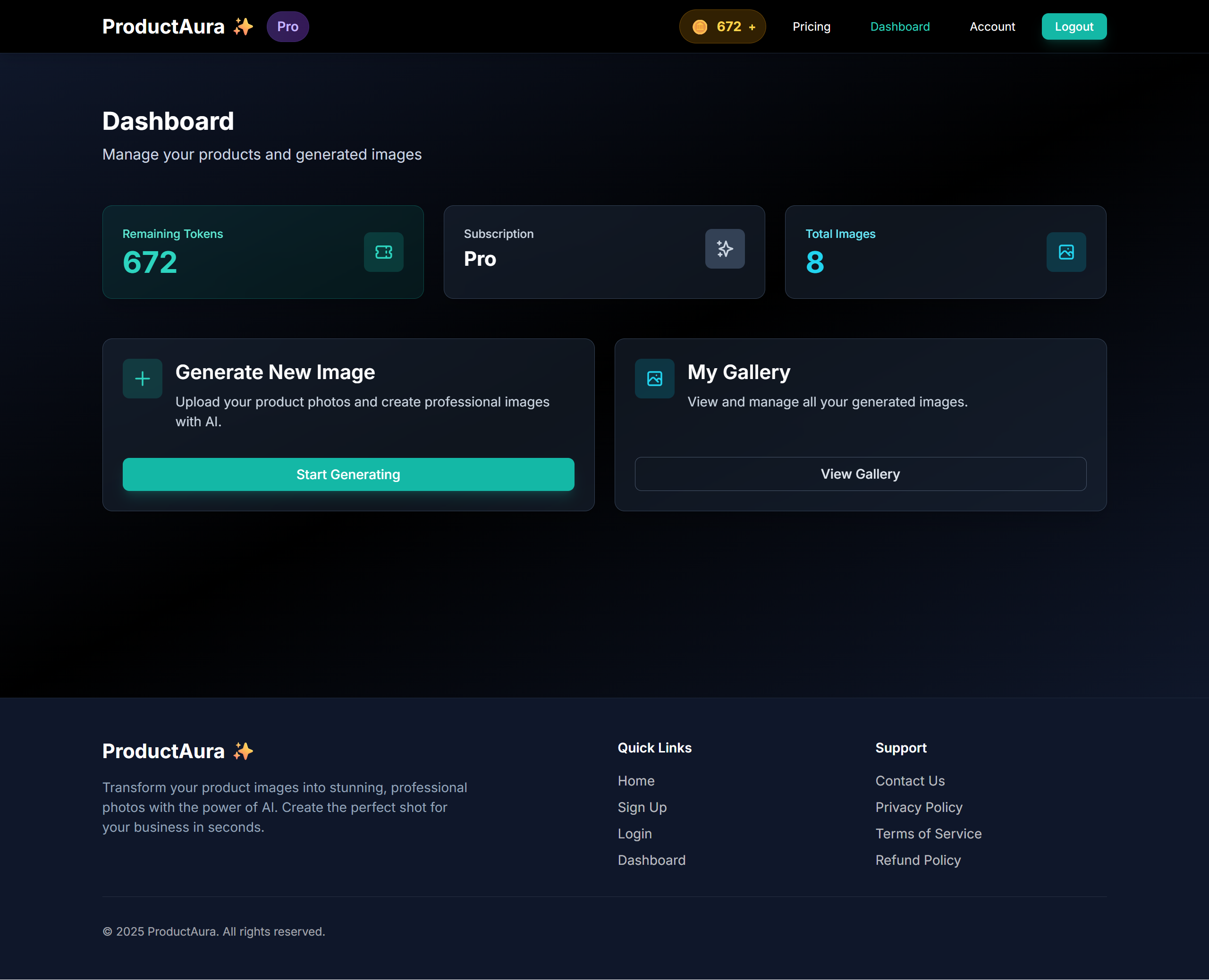The height and width of the screenshot is (980, 1209).
Task: Follow the Home link in Quick Links
Action: pyautogui.click(x=635, y=781)
